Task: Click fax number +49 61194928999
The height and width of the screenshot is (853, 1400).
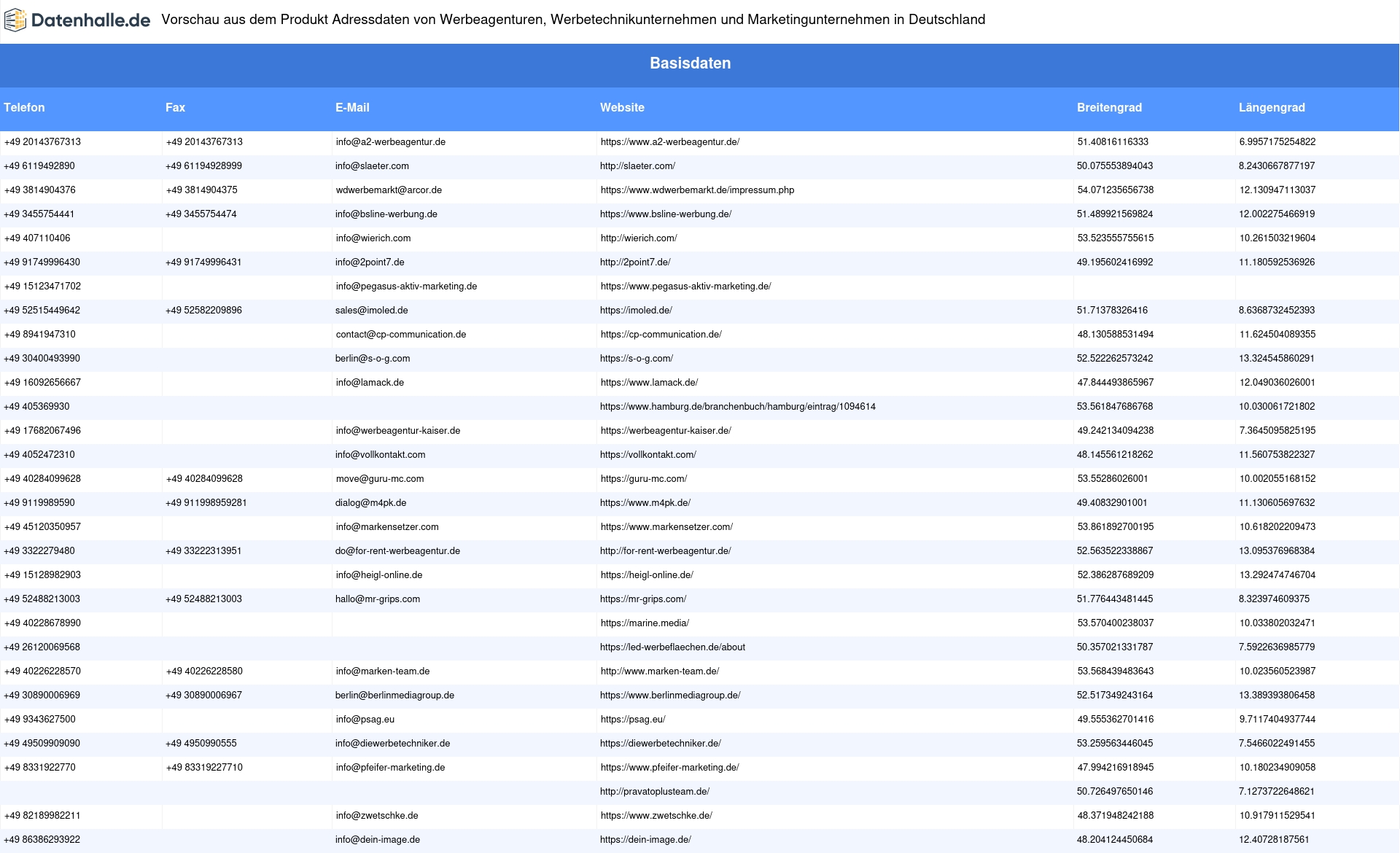Action: click(x=203, y=166)
